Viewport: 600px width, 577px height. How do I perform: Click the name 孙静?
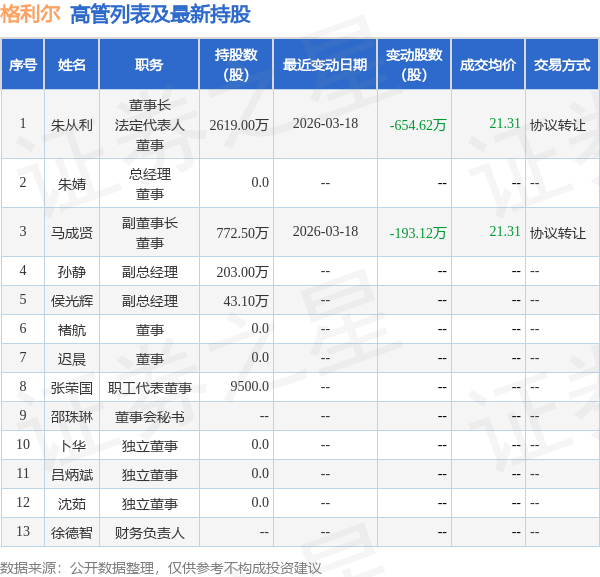click(72, 272)
